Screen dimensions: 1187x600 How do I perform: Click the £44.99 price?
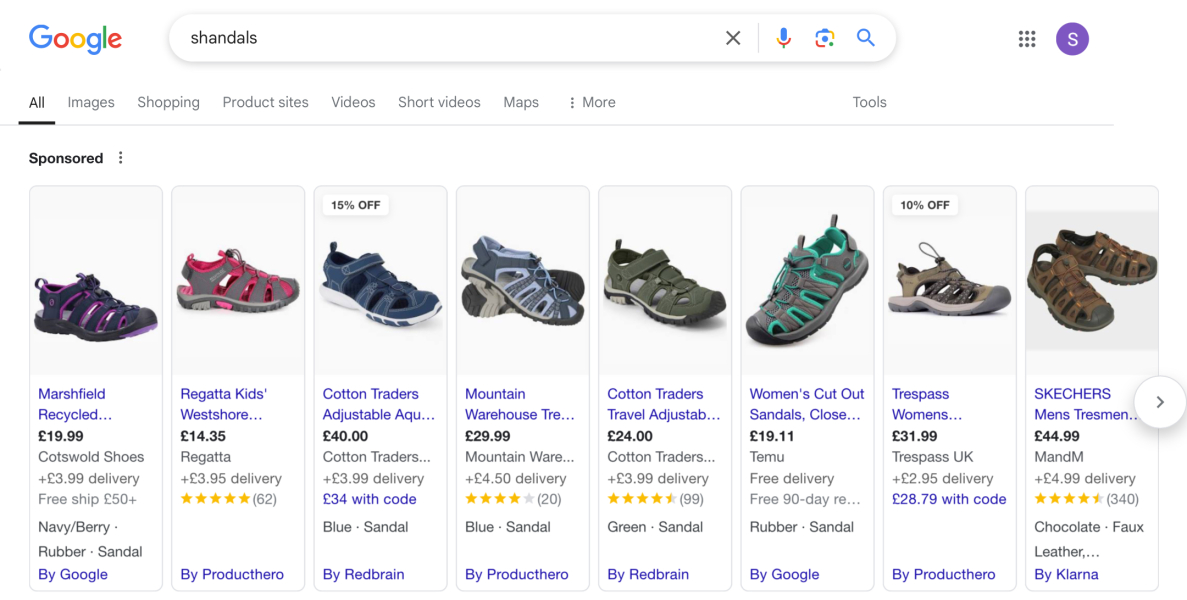click(1057, 436)
